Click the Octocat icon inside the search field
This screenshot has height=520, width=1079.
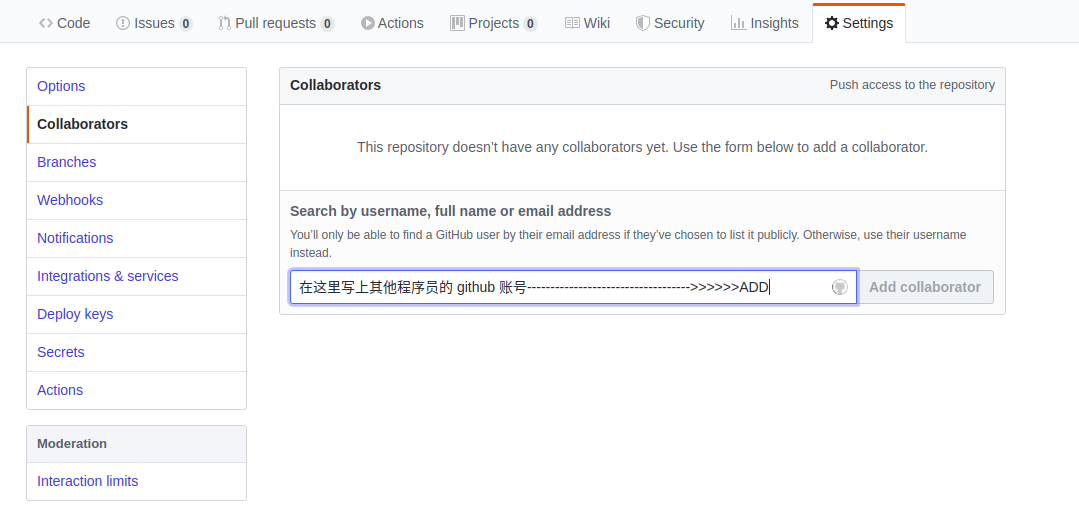click(840, 287)
